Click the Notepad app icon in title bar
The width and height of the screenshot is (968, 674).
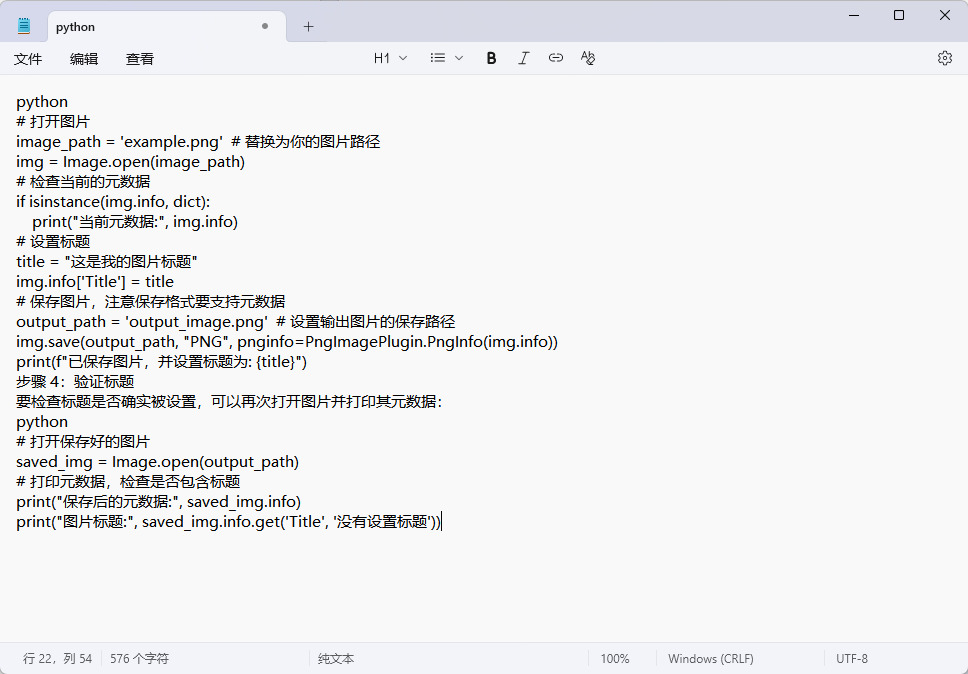(23, 26)
